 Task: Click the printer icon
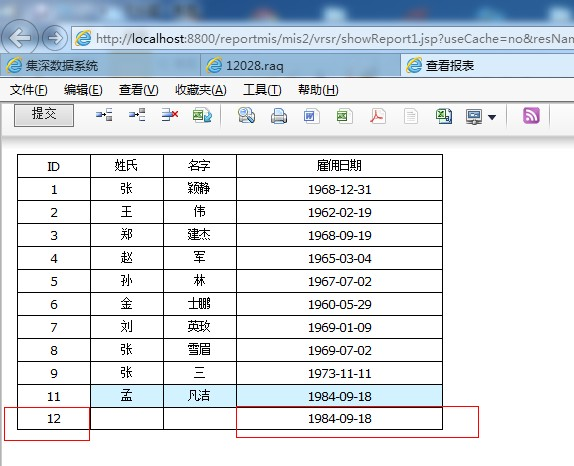pos(279,116)
